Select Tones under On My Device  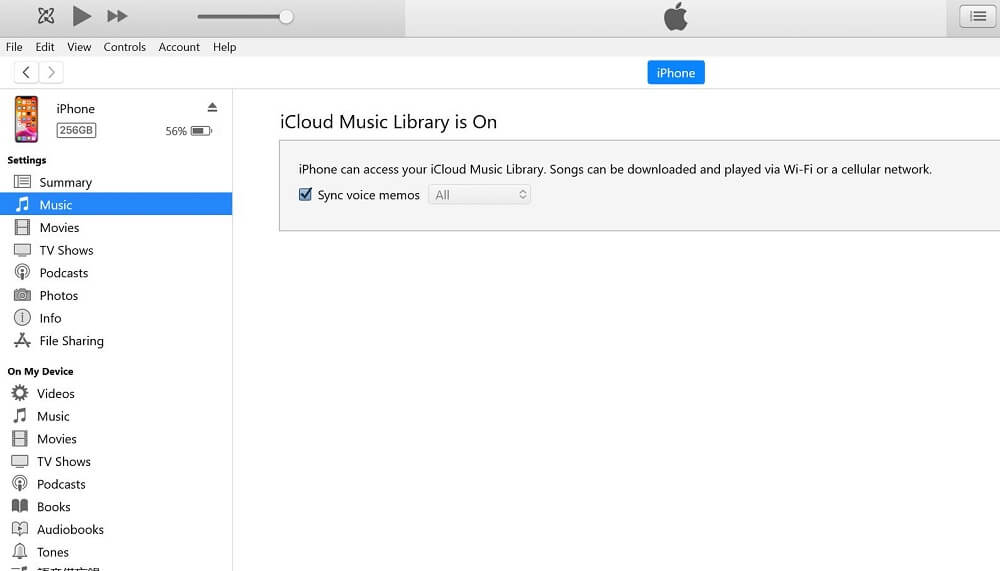tap(53, 552)
